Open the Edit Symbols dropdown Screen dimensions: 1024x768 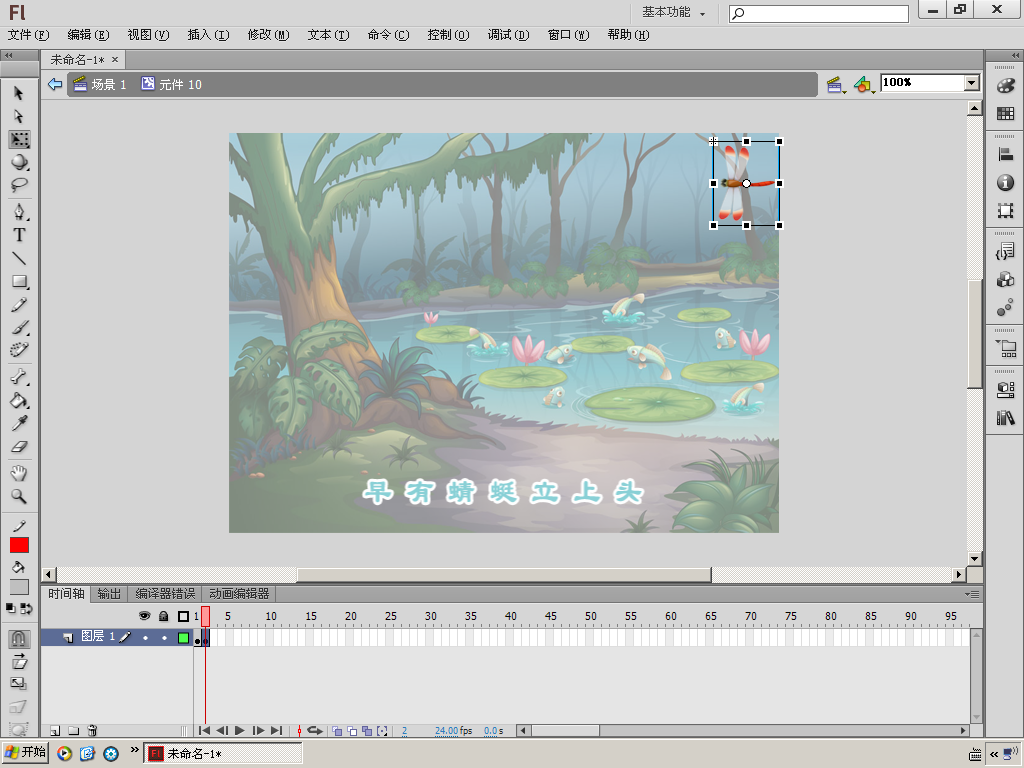tap(863, 85)
